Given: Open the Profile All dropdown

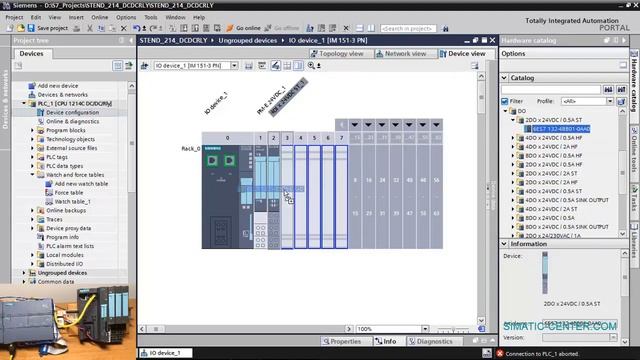Looking at the screenshot, I should click(610, 101).
